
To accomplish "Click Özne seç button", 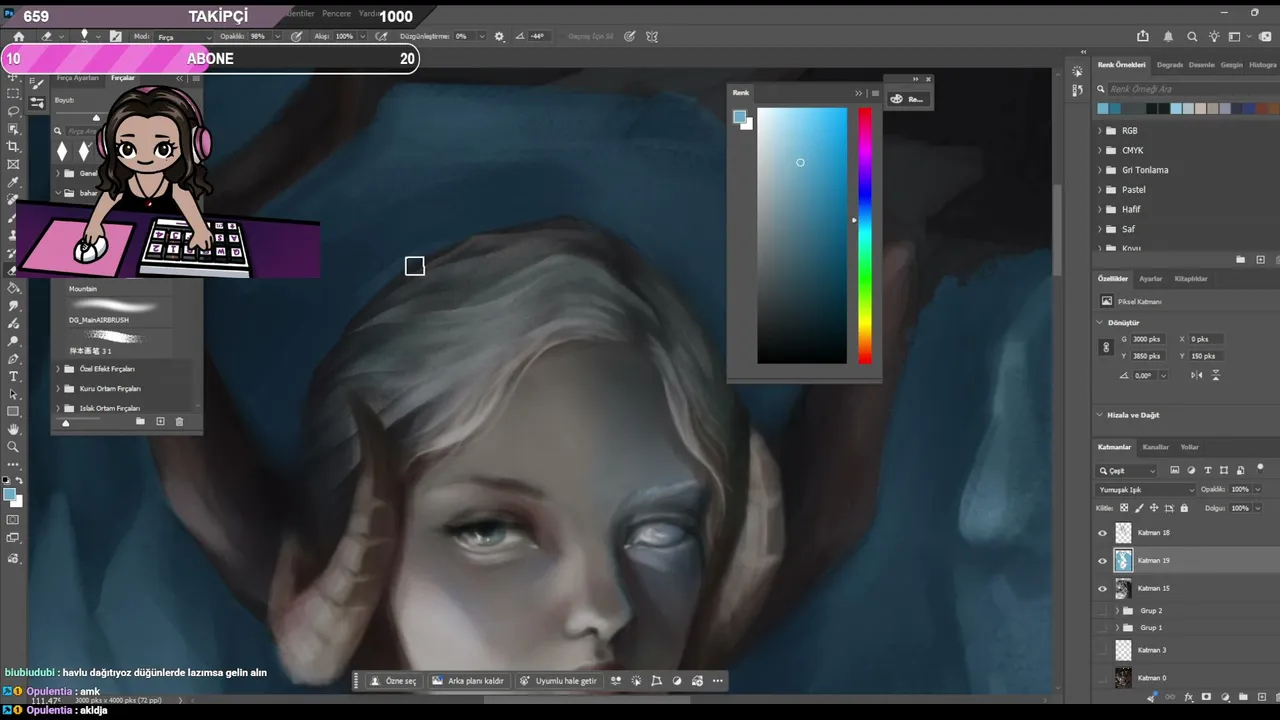I will point(393,681).
